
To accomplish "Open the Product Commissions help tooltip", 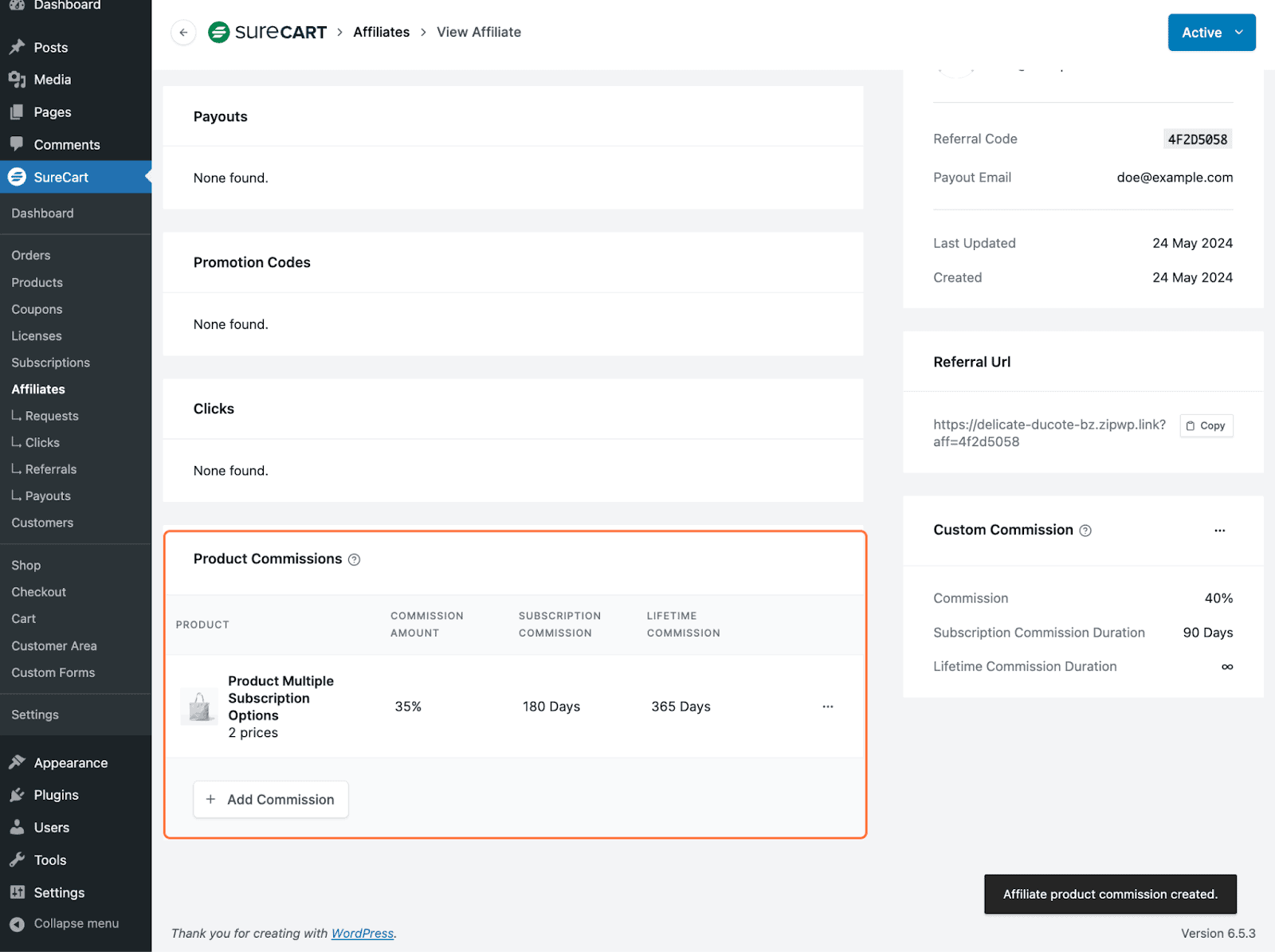I will pos(354,559).
